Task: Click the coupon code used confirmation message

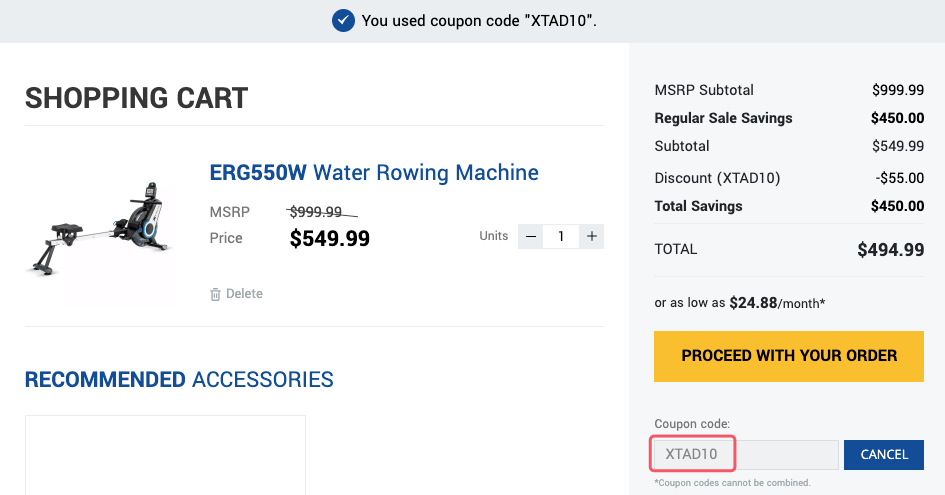Action: tap(479, 20)
